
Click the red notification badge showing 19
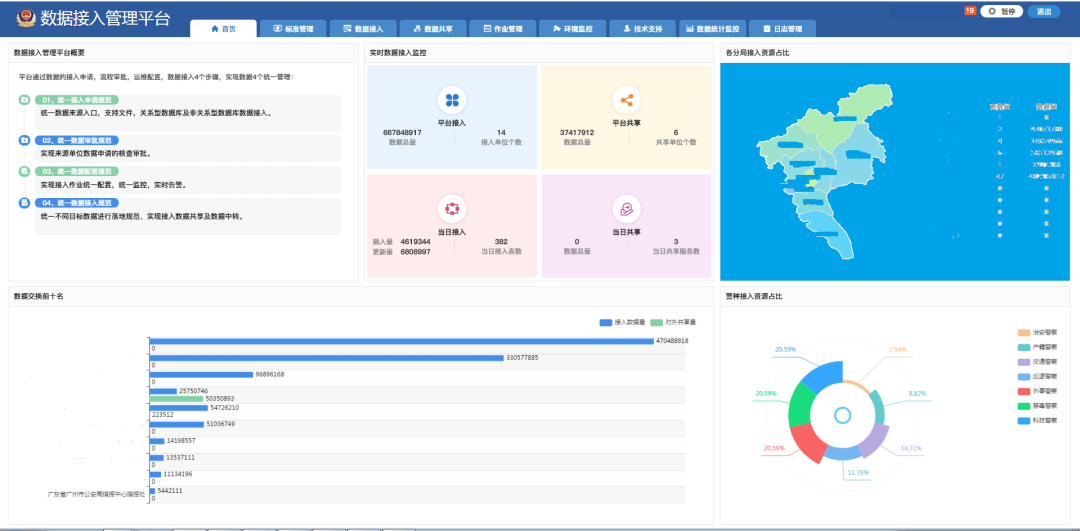click(969, 11)
